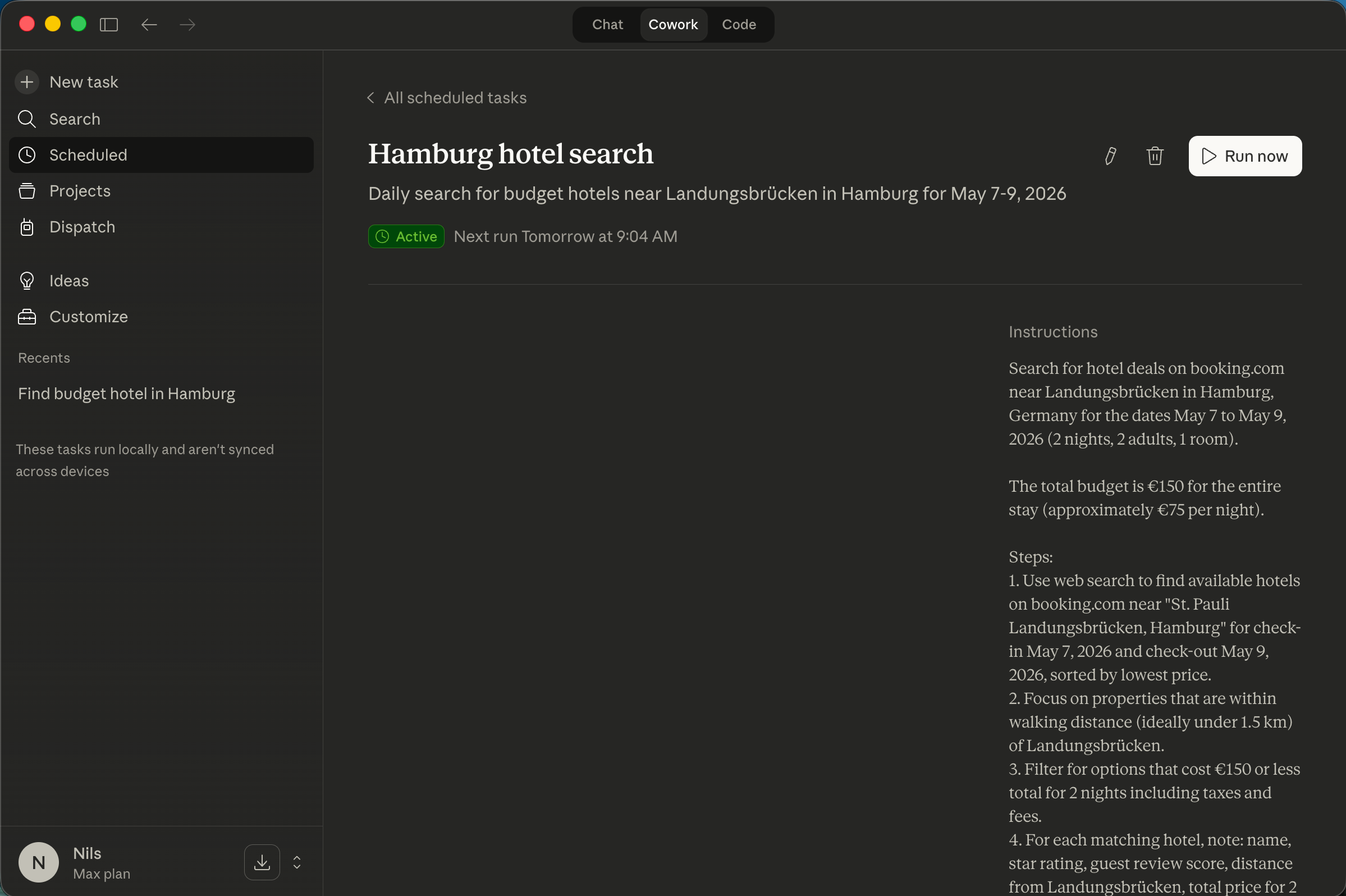Click the Projects stack icon
This screenshot has width=1346, height=896.
tap(27, 191)
